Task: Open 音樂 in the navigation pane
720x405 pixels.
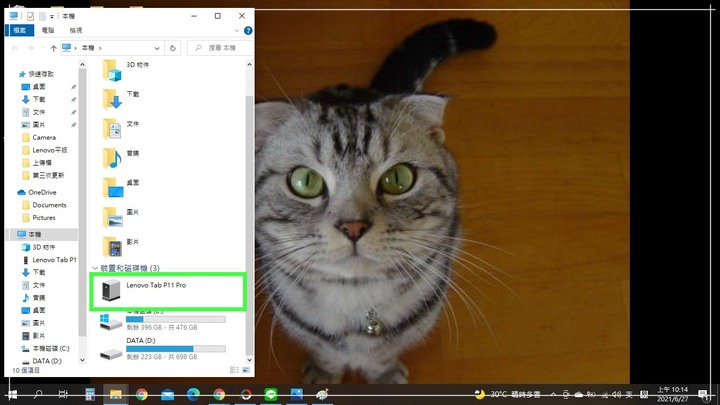Action: pyautogui.click(x=39, y=298)
